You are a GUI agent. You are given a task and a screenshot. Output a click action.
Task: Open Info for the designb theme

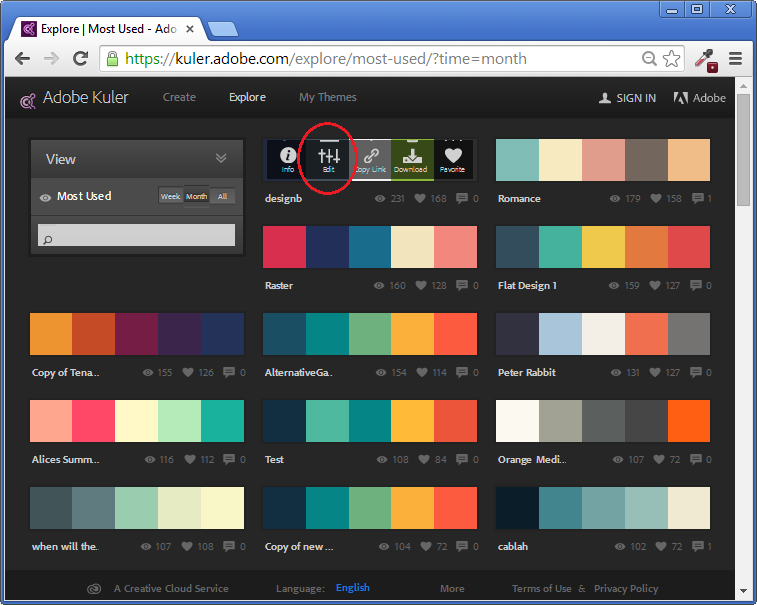[x=288, y=160]
